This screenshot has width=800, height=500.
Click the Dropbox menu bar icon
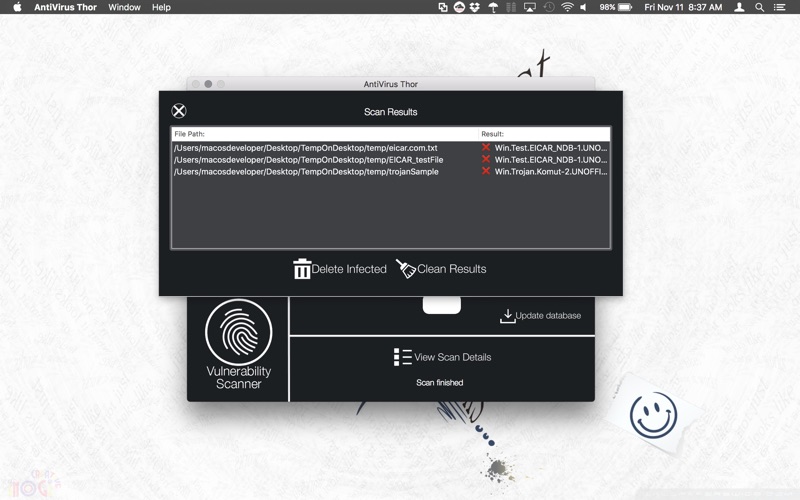[x=475, y=7]
